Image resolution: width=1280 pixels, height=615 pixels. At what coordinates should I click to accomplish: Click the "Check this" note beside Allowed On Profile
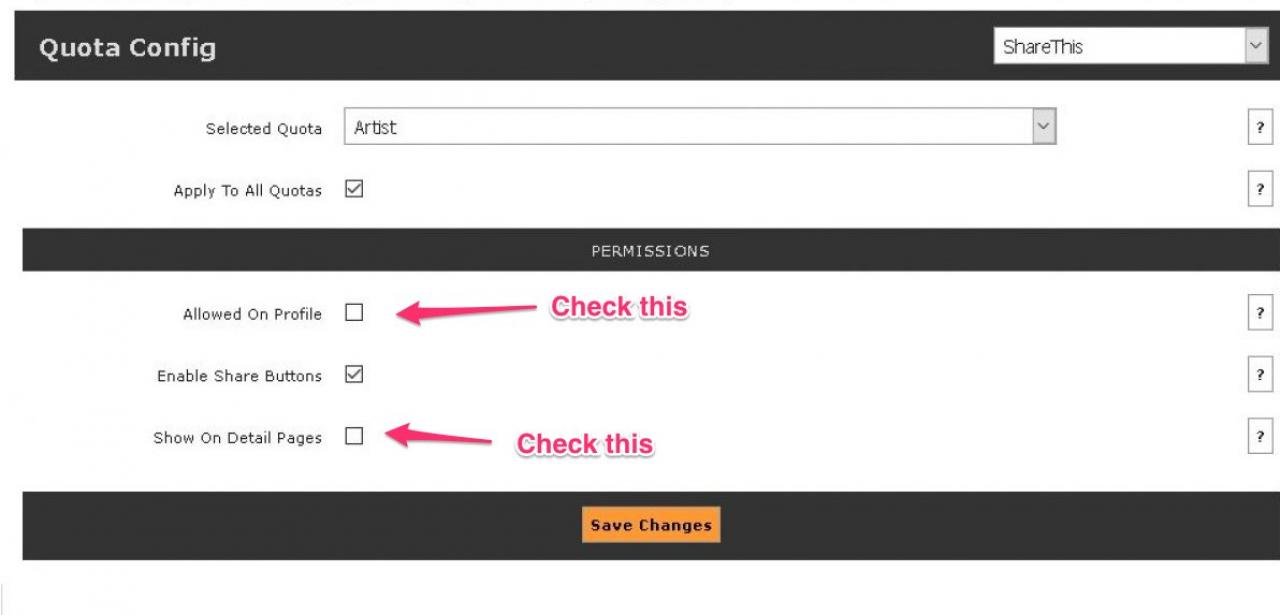[x=620, y=307]
